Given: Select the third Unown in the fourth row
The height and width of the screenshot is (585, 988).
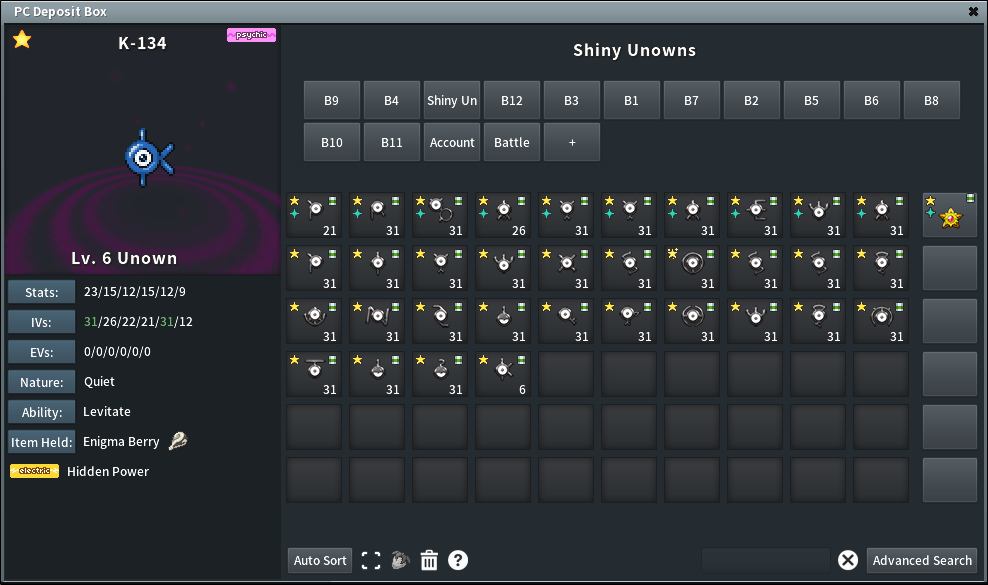Looking at the screenshot, I should [440, 374].
